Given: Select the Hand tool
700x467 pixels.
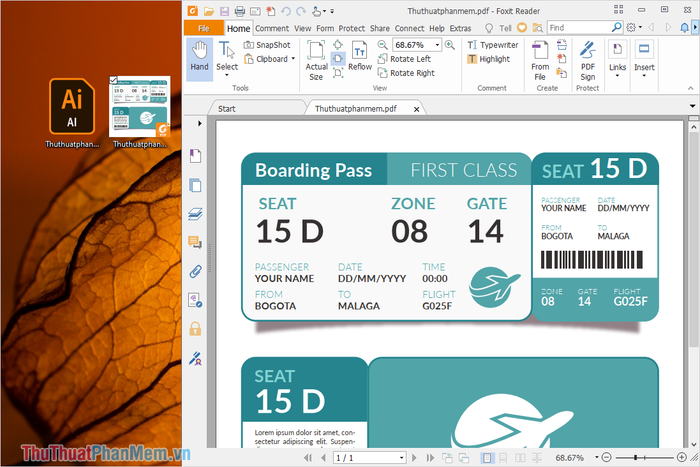Looking at the screenshot, I should (x=199, y=59).
